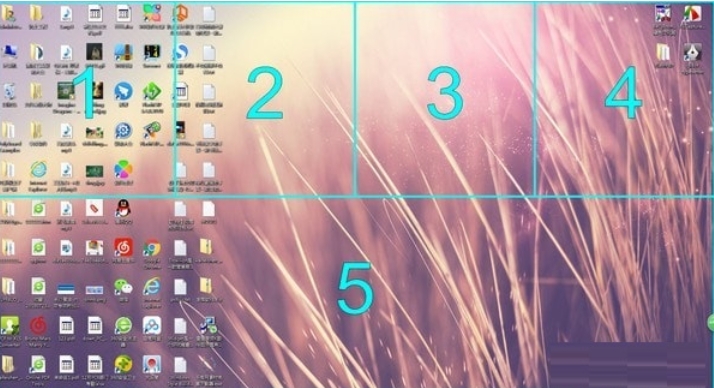Select the blue gear utility icon

click(x=123, y=134)
